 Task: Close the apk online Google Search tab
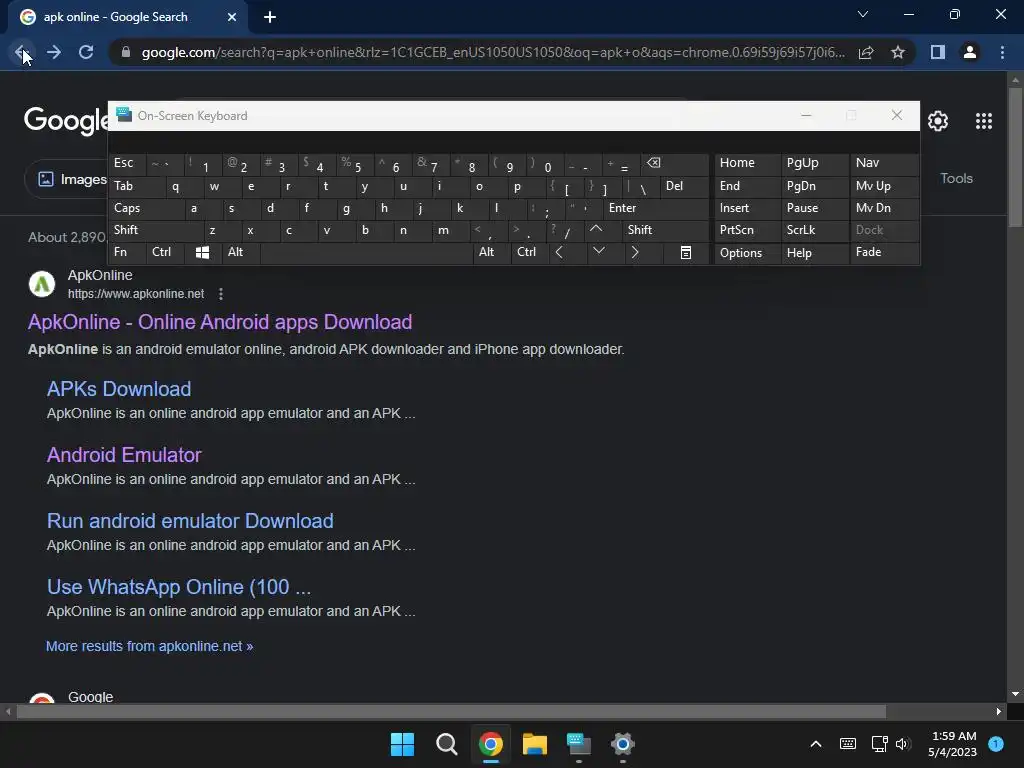tap(232, 17)
